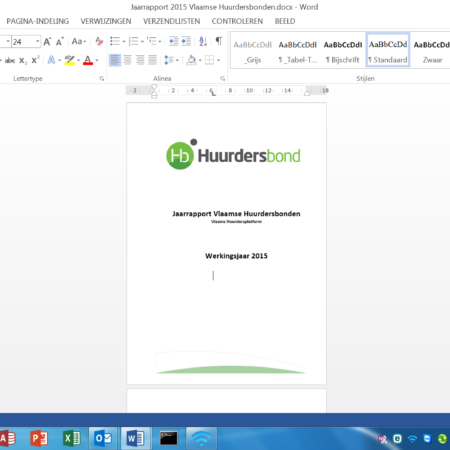Click the Wi-Fi icon in system tray
Image resolution: width=450 pixels, height=450 pixels.
tap(412, 439)
